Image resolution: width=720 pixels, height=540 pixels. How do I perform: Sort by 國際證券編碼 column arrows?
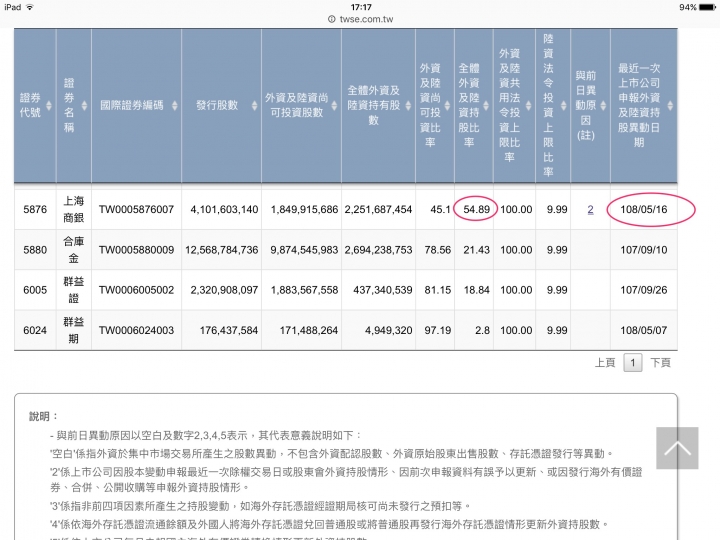pyautogui.click(x=174, y=105)
